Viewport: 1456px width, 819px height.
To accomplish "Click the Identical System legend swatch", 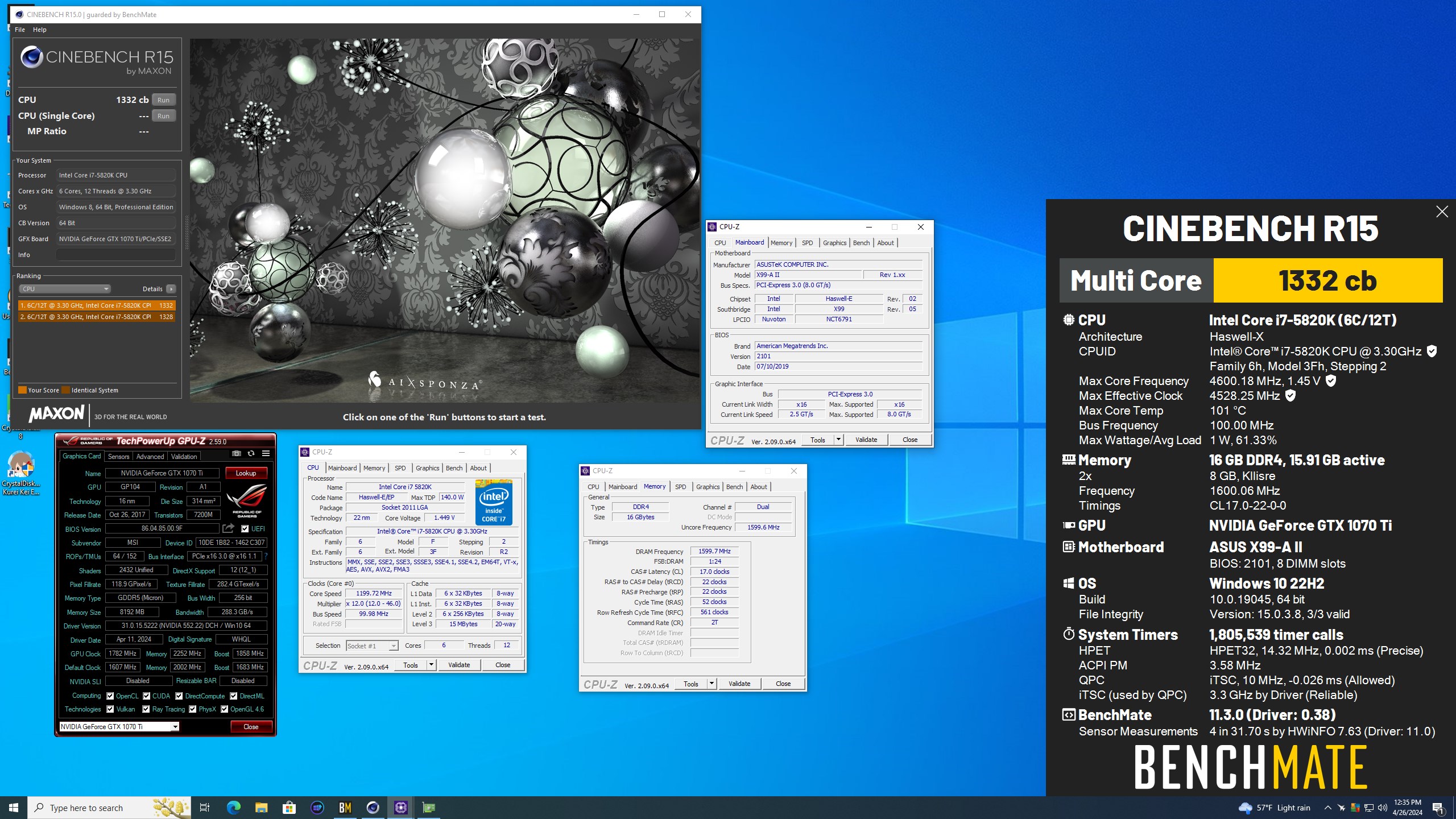I will click(x=66, y=390).
